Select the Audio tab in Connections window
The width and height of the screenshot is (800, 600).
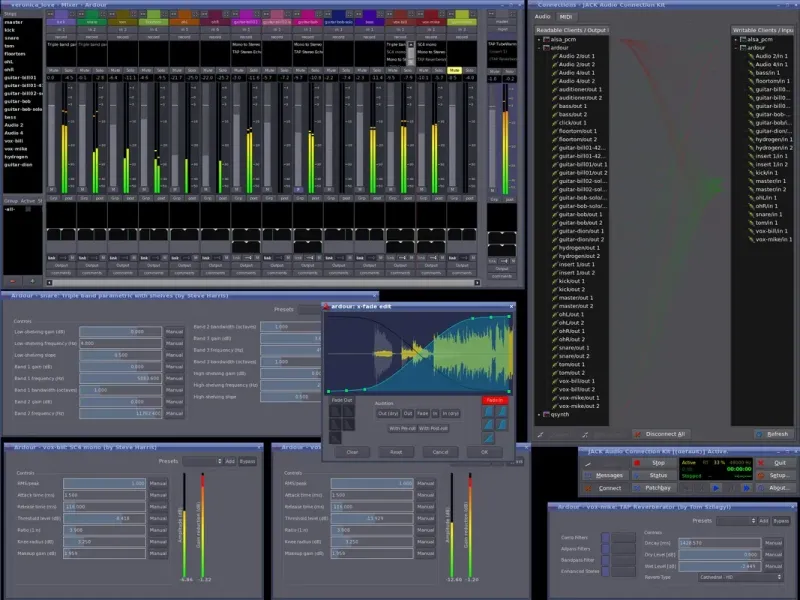pyautogui.click(x=542, y=17)
